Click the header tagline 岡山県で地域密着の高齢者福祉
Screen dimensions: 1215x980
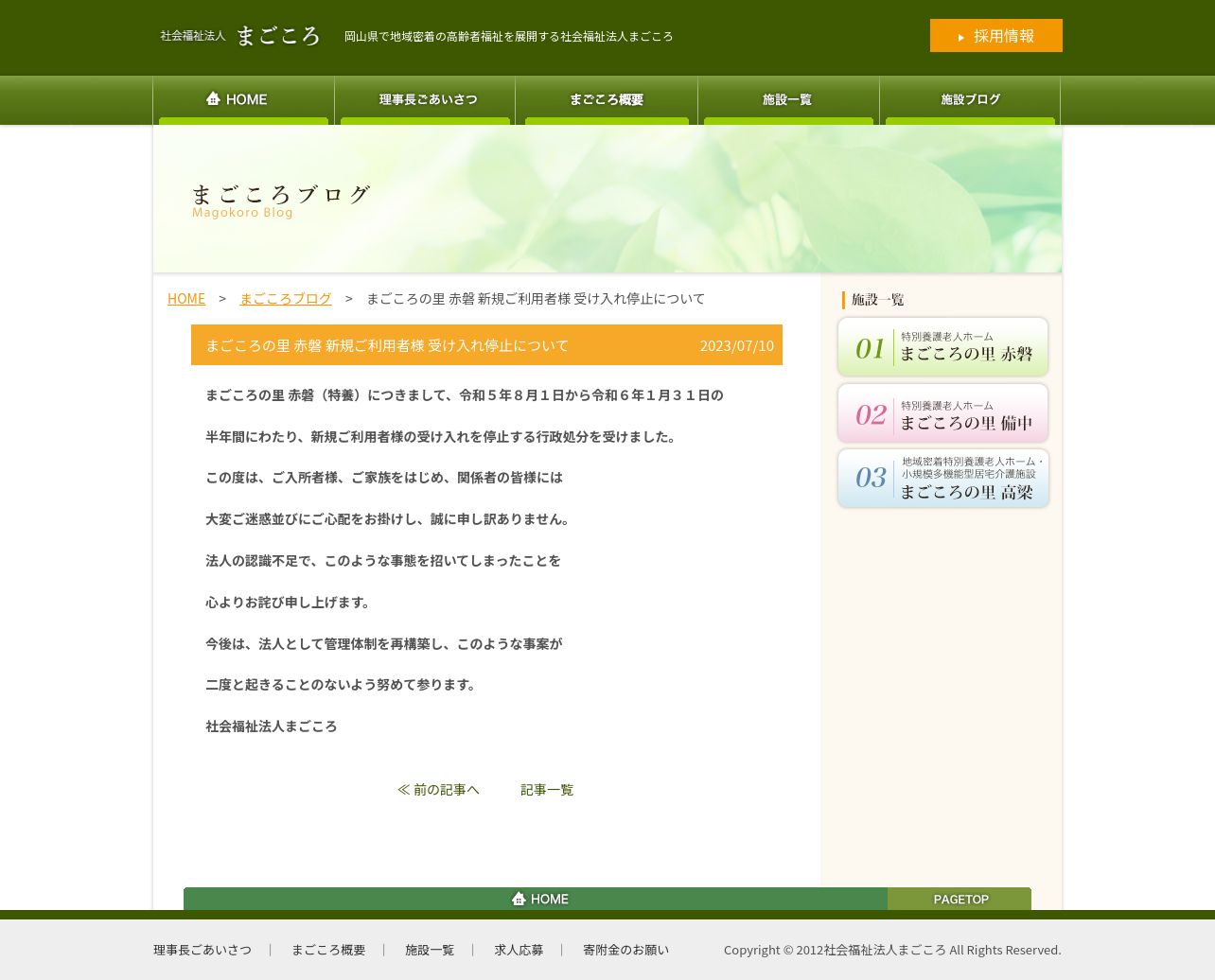click(508, 36)
